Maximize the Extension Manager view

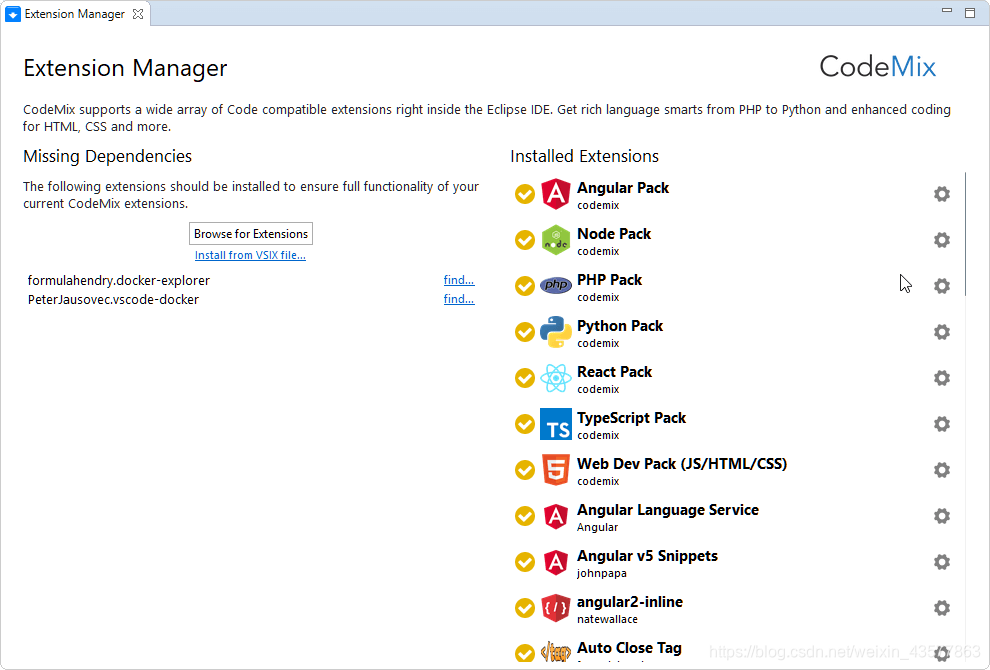(x=970, y=13)
